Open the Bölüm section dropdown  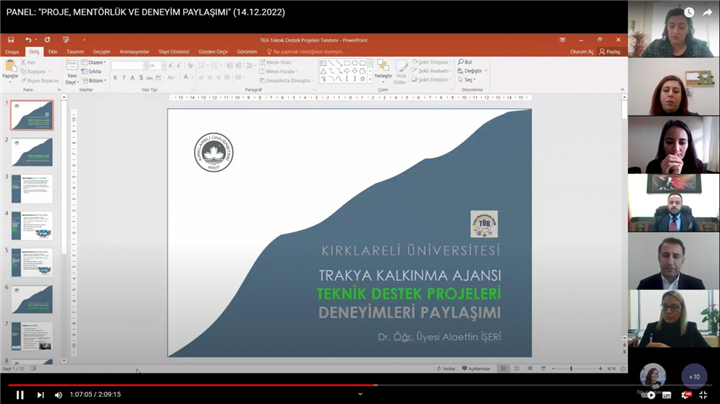coord(95,81)
